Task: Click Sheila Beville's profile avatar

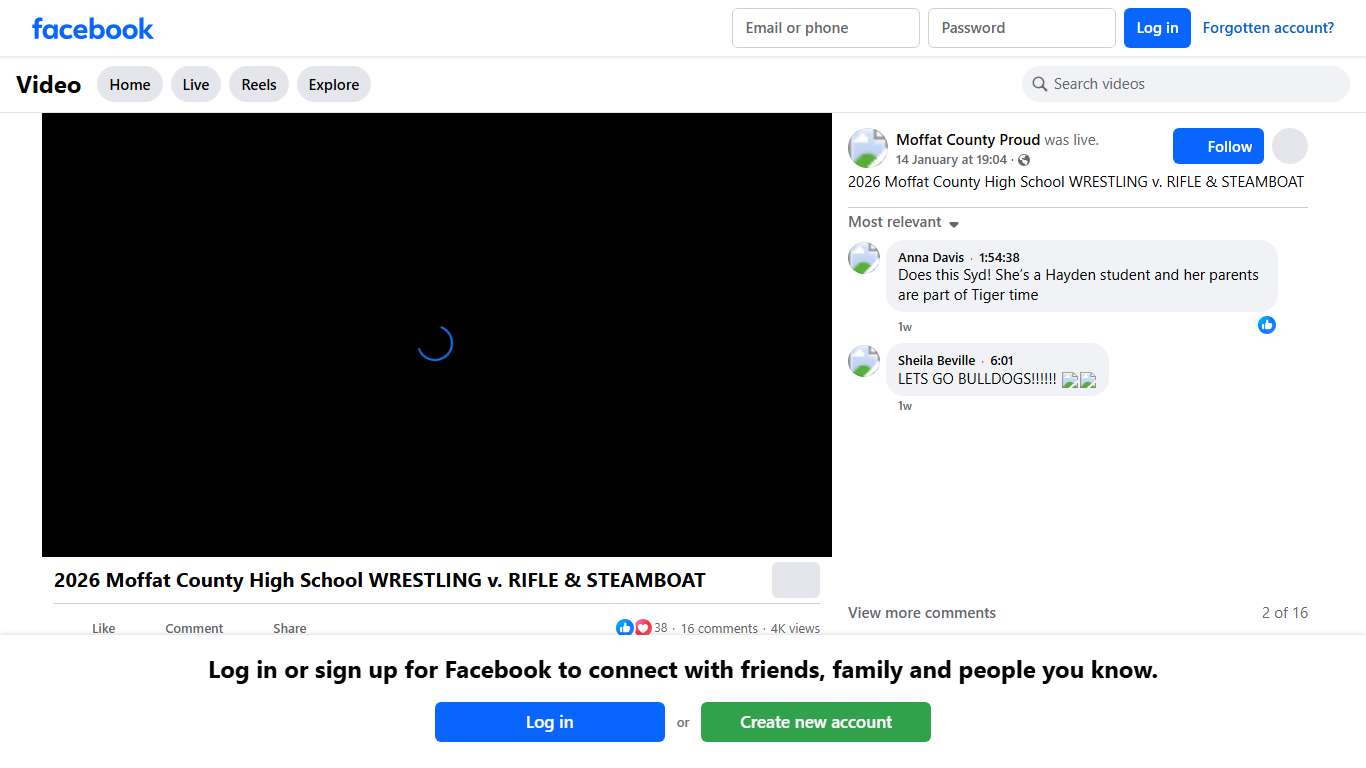Action: [863, 362]
